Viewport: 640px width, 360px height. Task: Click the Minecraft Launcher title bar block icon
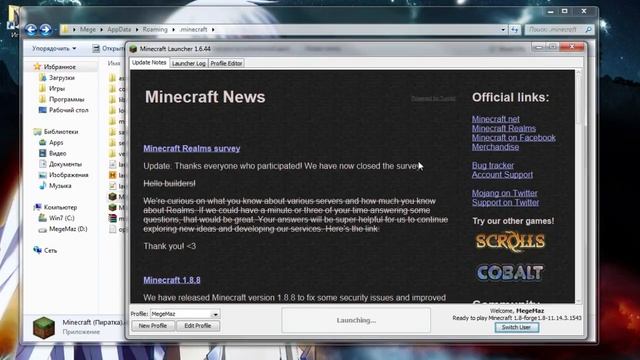click(133, 49)
